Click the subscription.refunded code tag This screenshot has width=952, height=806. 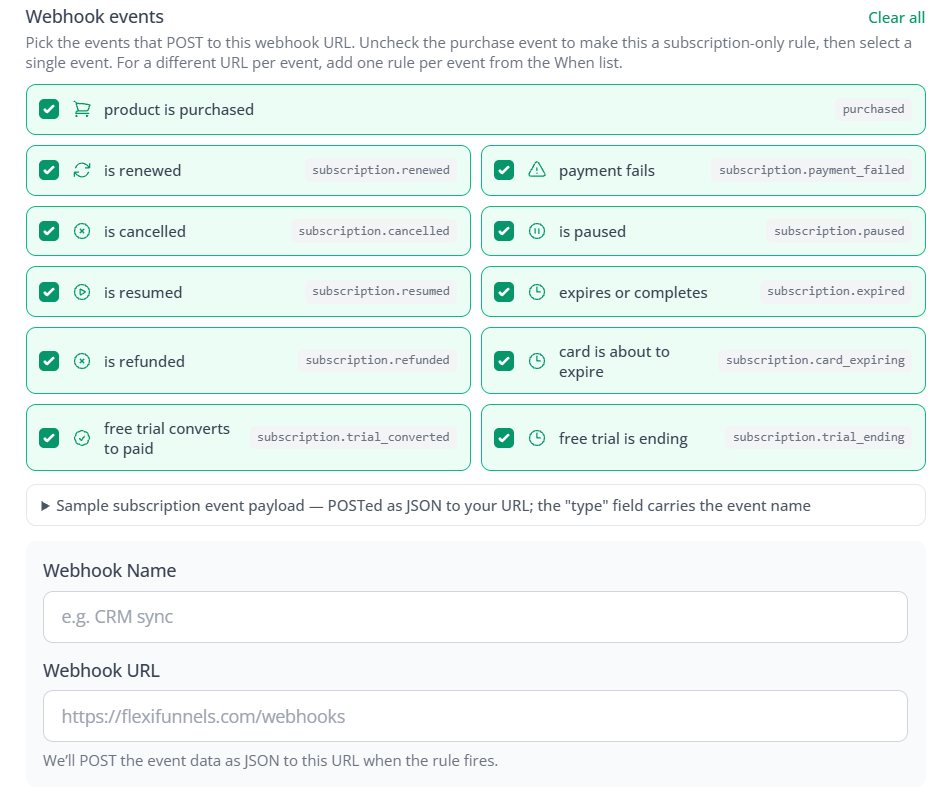[377, 361]
